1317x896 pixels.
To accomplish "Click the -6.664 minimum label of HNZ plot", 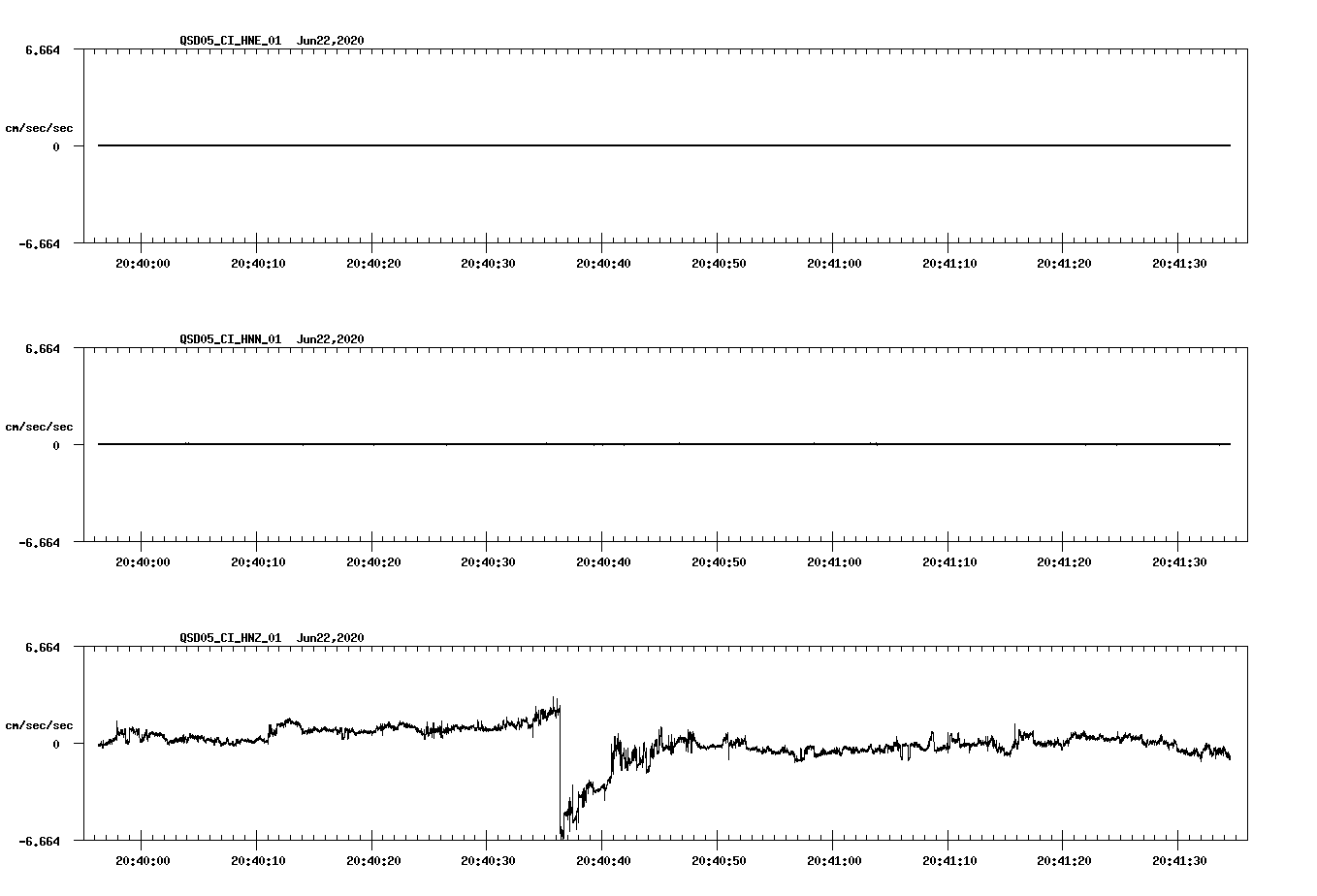I will click(40, 842).
